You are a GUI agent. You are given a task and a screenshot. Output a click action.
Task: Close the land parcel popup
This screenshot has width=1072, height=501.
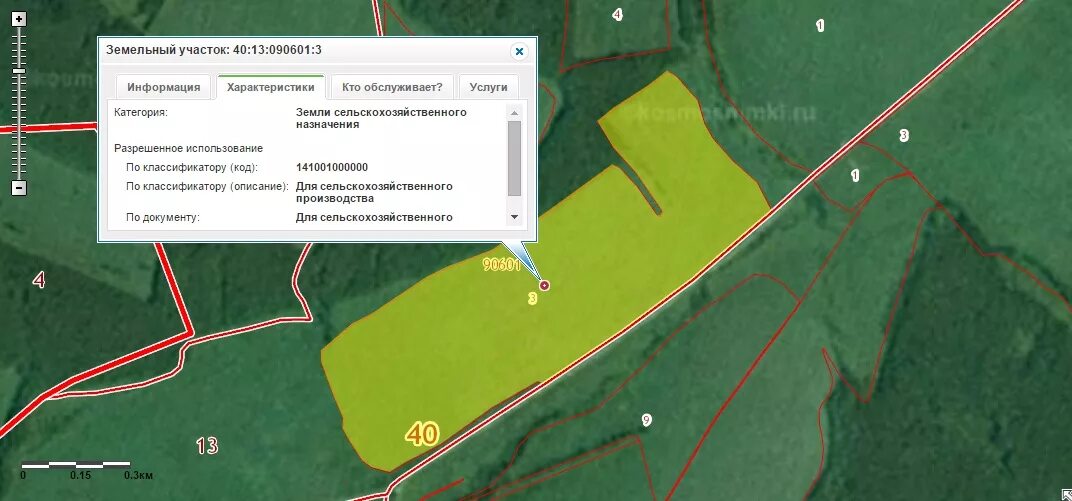click(519, 51)
